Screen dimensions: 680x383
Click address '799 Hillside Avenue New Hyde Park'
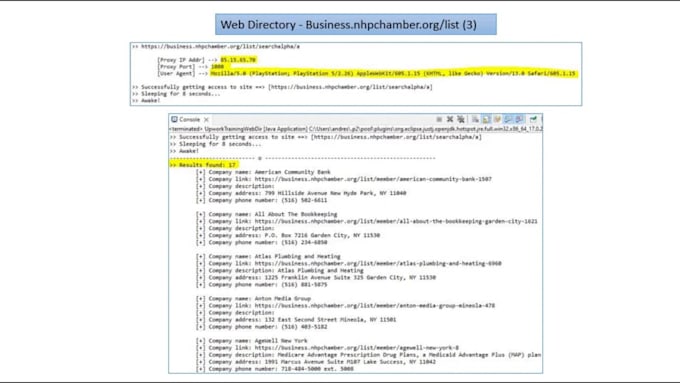click(336, 193)
